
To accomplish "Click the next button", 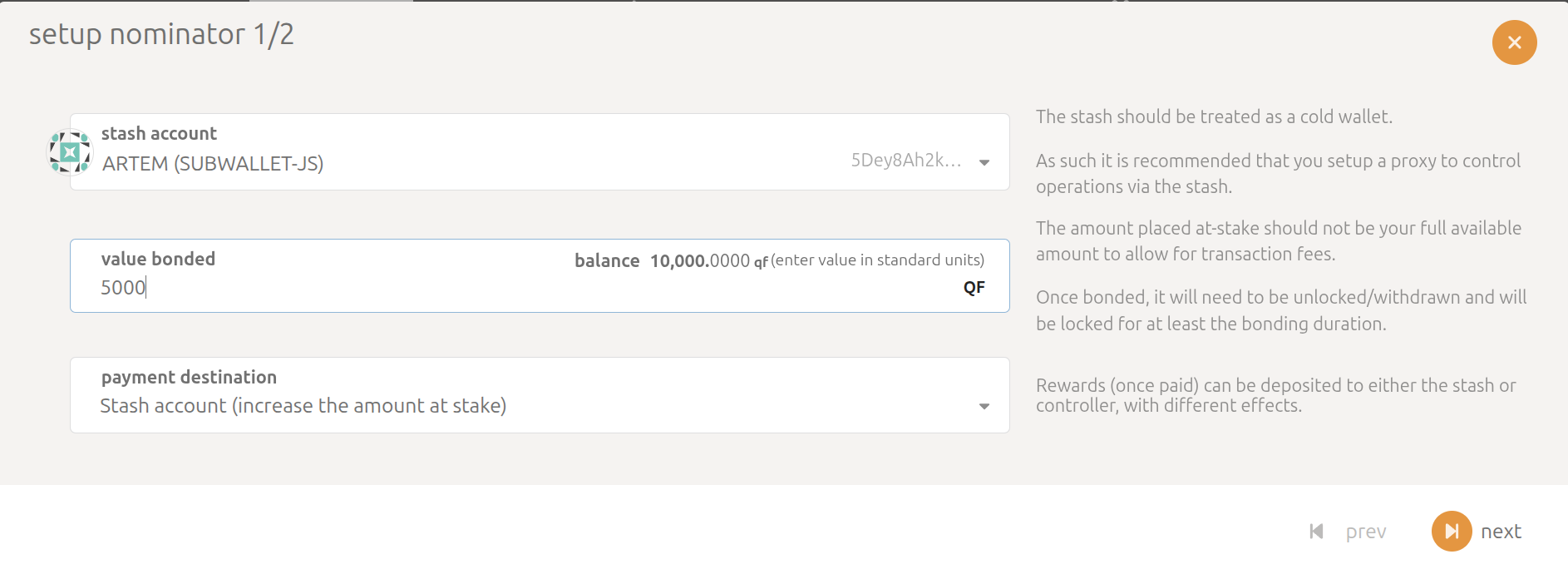I will [x=1500, y=531].
